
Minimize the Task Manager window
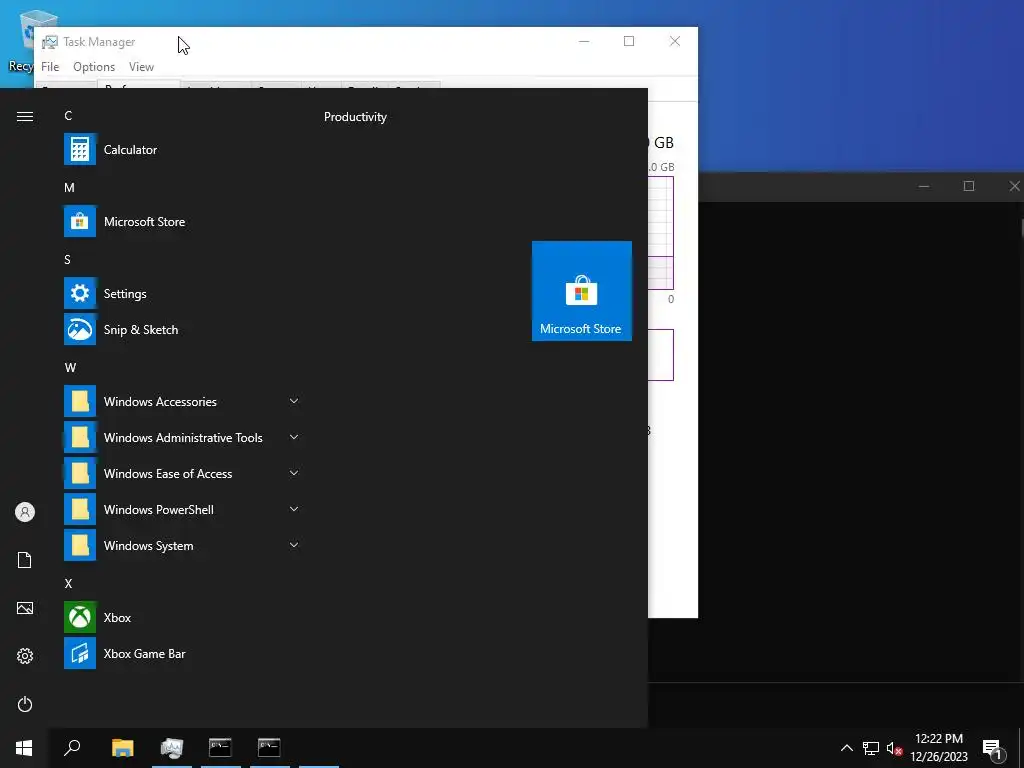pyautogui.click(x=584, y=41)
